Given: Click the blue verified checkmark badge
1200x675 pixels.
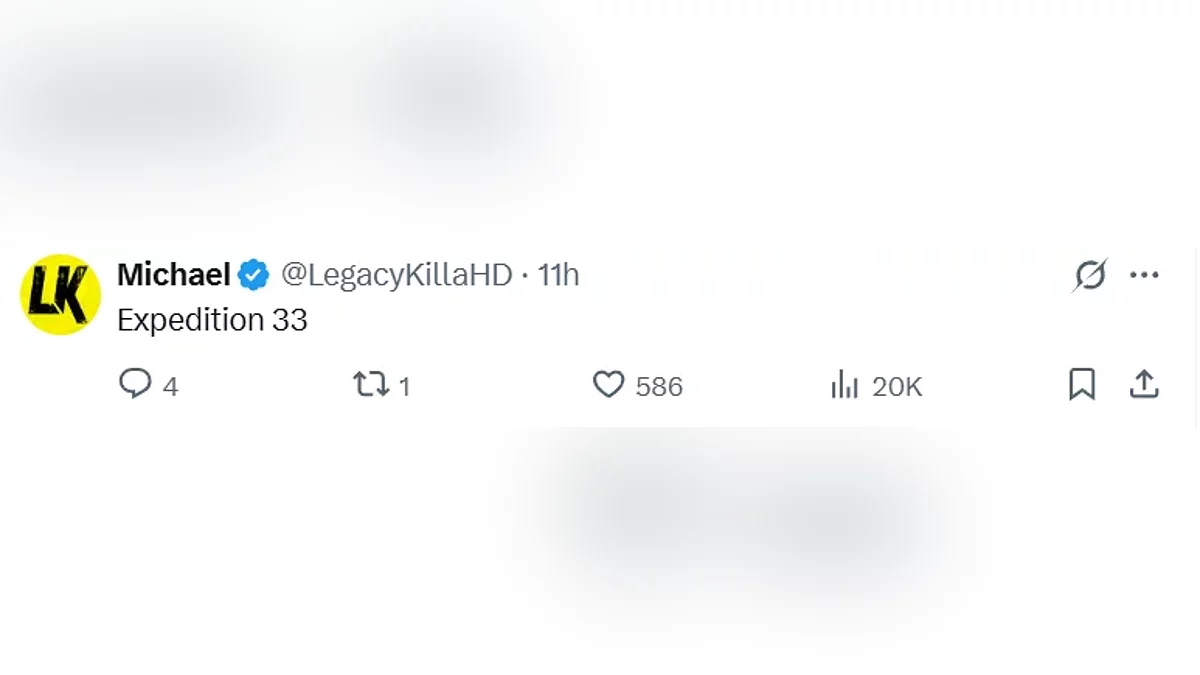Looking at the screenshot, I should point(253,274).
